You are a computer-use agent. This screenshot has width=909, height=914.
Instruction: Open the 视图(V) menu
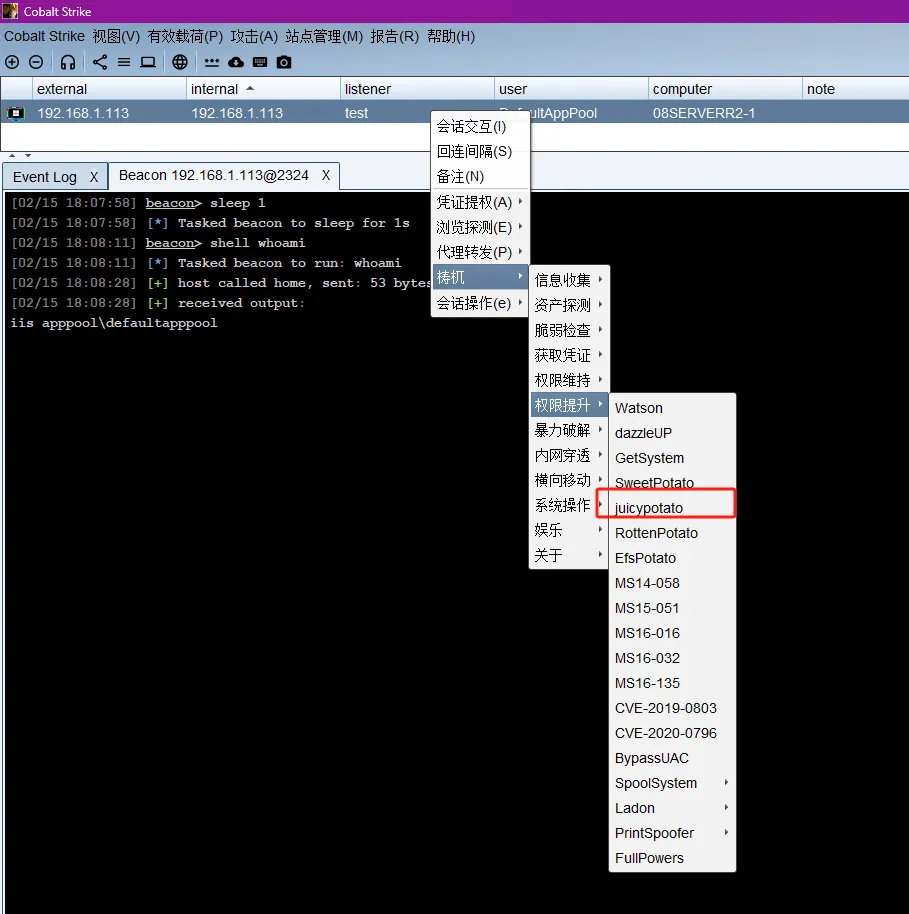[116, 36]
